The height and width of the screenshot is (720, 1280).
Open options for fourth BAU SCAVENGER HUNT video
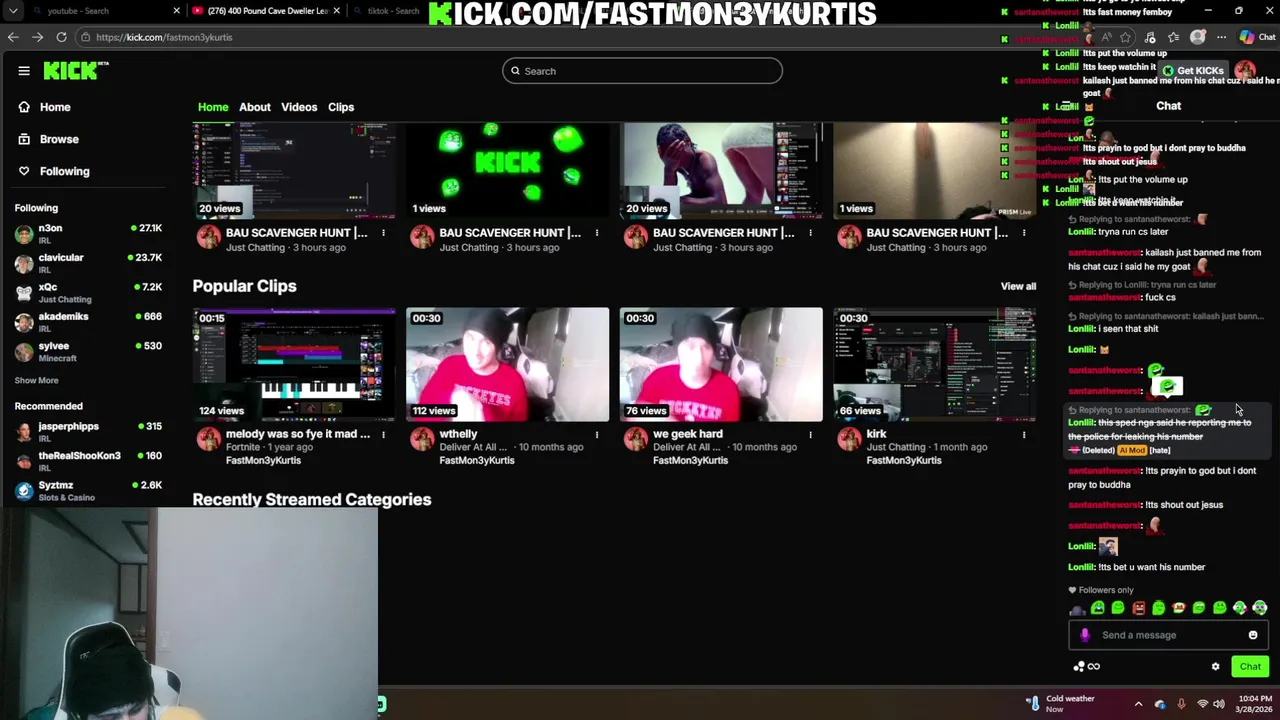[1024, 233]
